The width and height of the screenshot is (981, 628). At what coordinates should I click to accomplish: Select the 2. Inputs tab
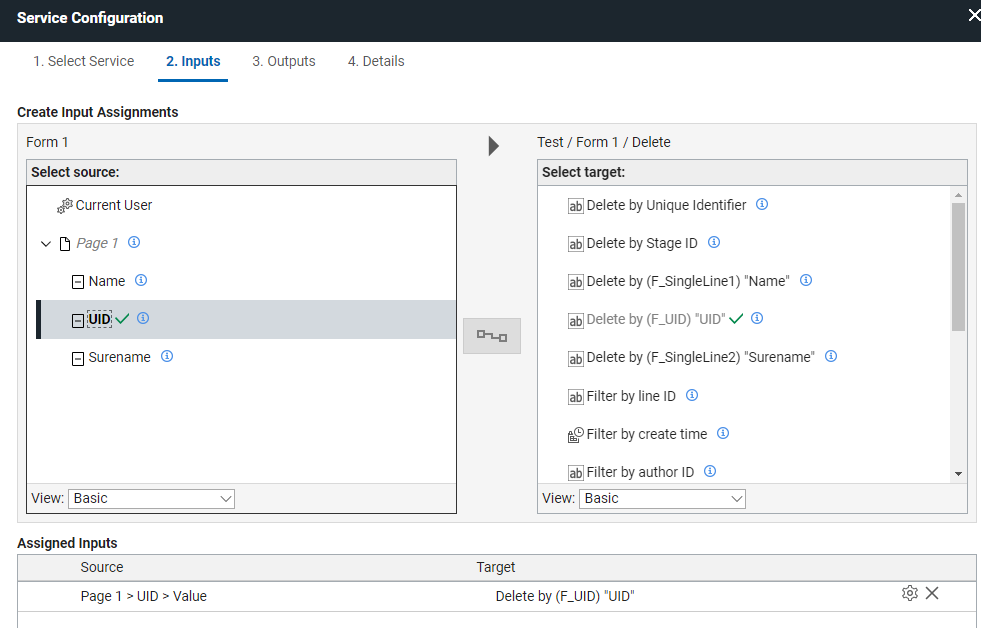pos(193,61)
